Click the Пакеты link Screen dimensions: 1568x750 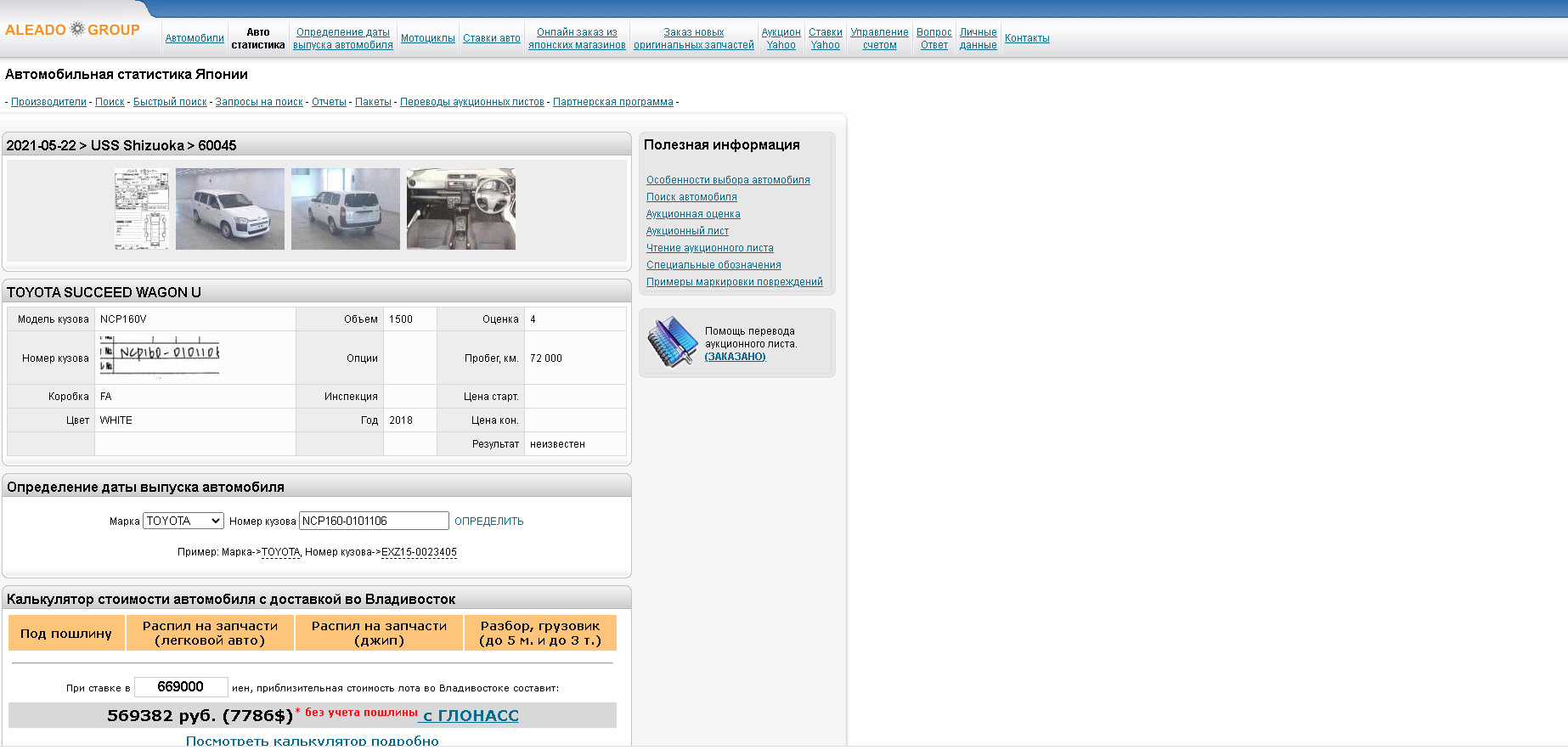click(x=373, y=102)
